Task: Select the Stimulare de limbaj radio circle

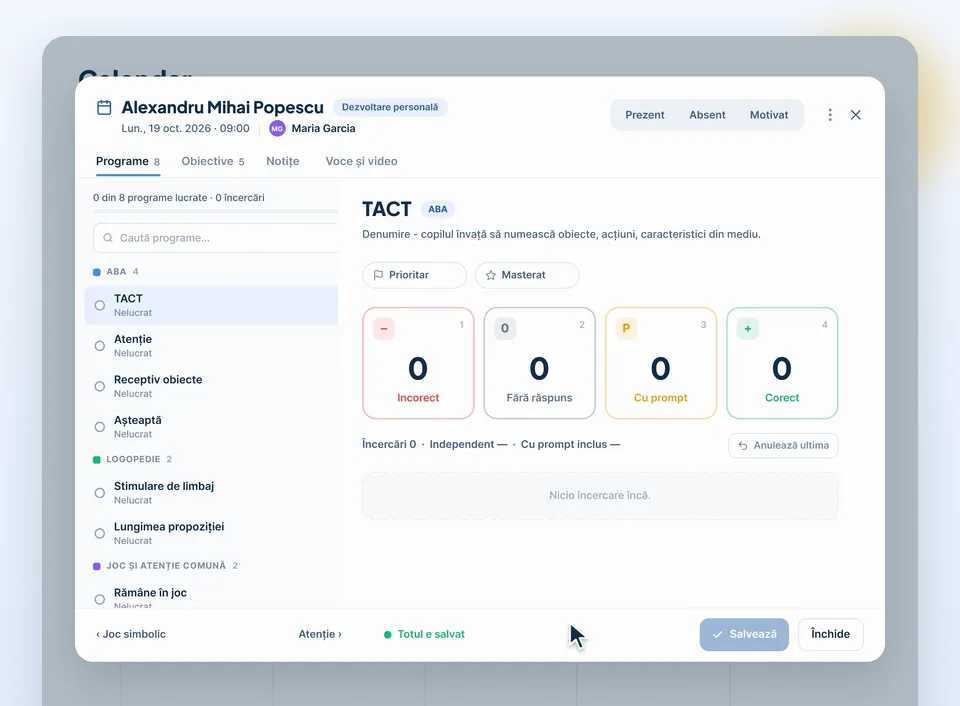Action: point(100,493)
